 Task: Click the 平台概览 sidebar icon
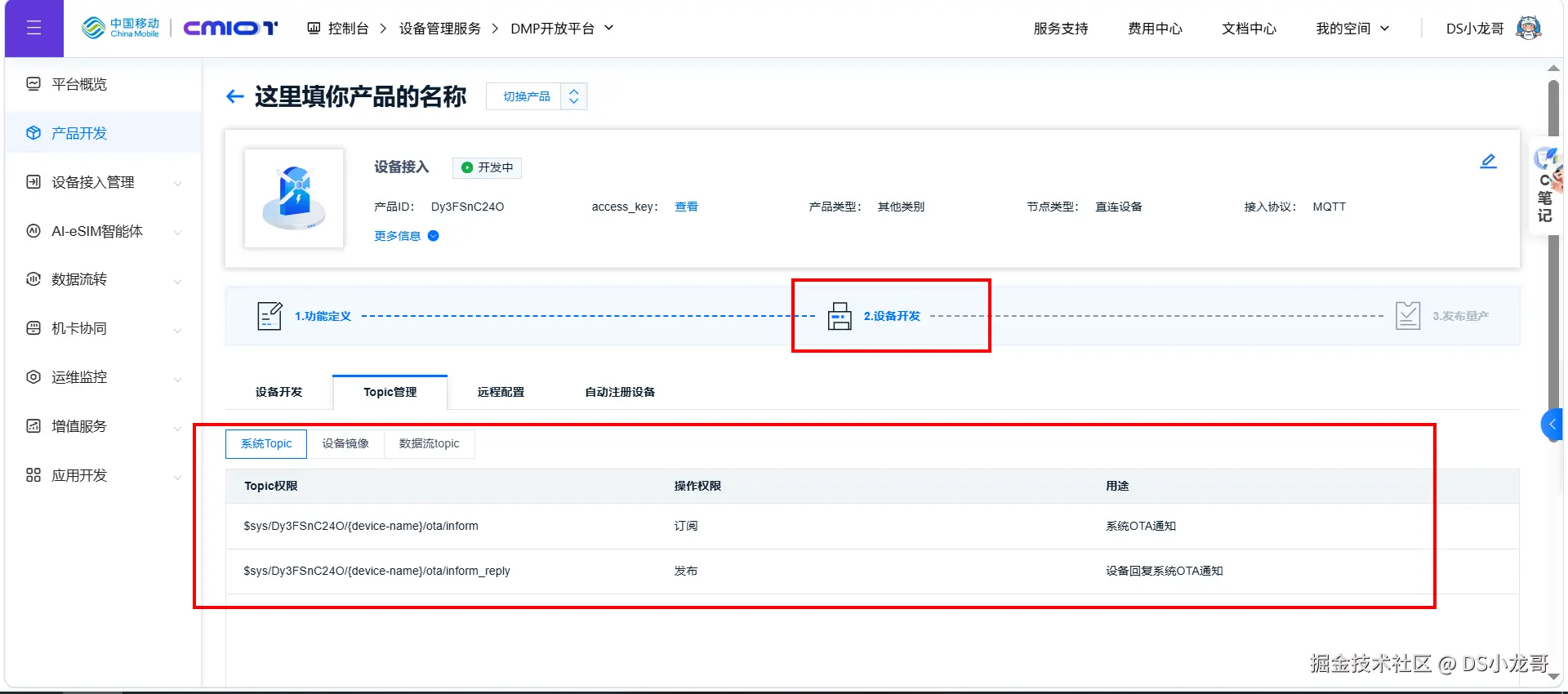point(33,84)
